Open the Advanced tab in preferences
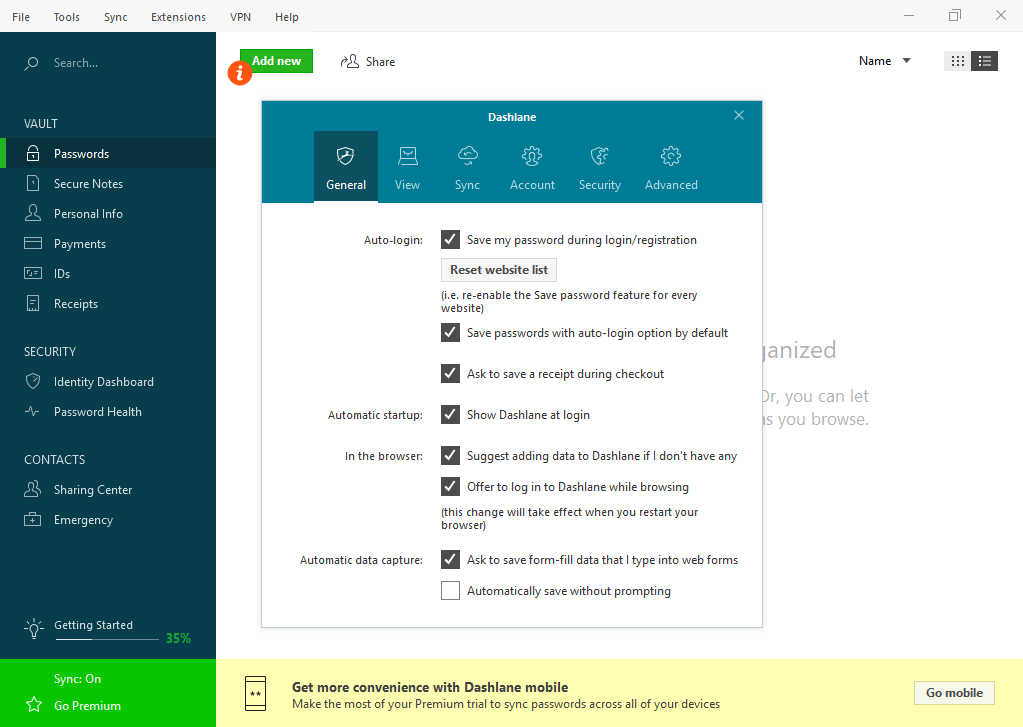The image size is (1023, 727). [671, 167]
